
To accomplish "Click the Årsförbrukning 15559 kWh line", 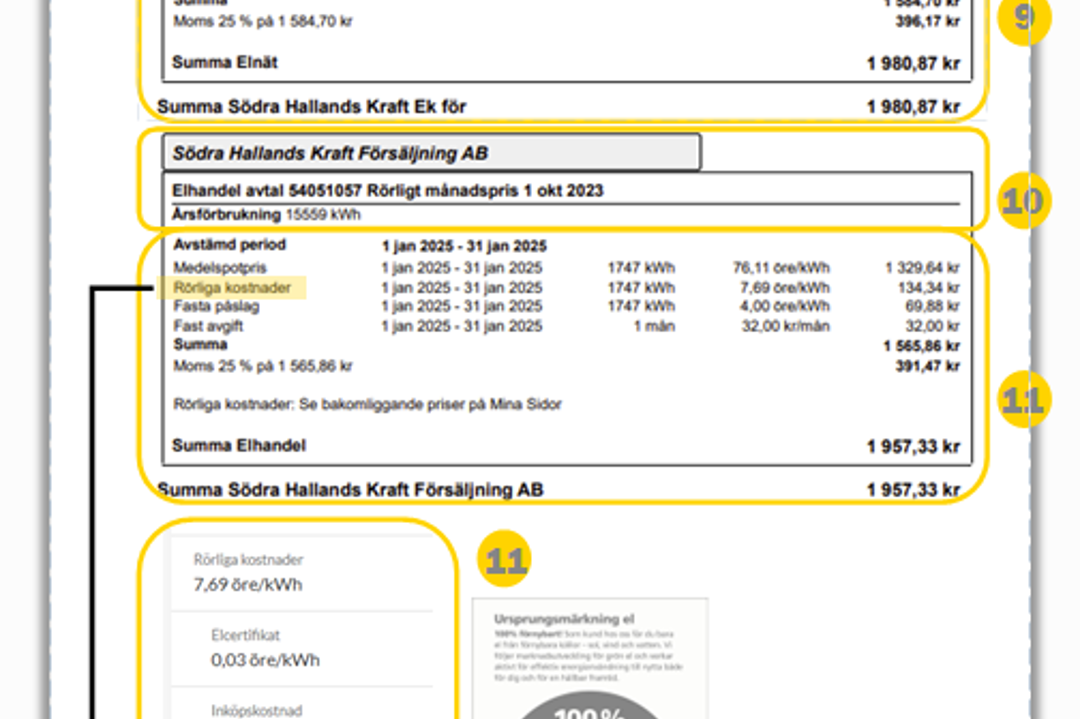I will pos(267,214).
